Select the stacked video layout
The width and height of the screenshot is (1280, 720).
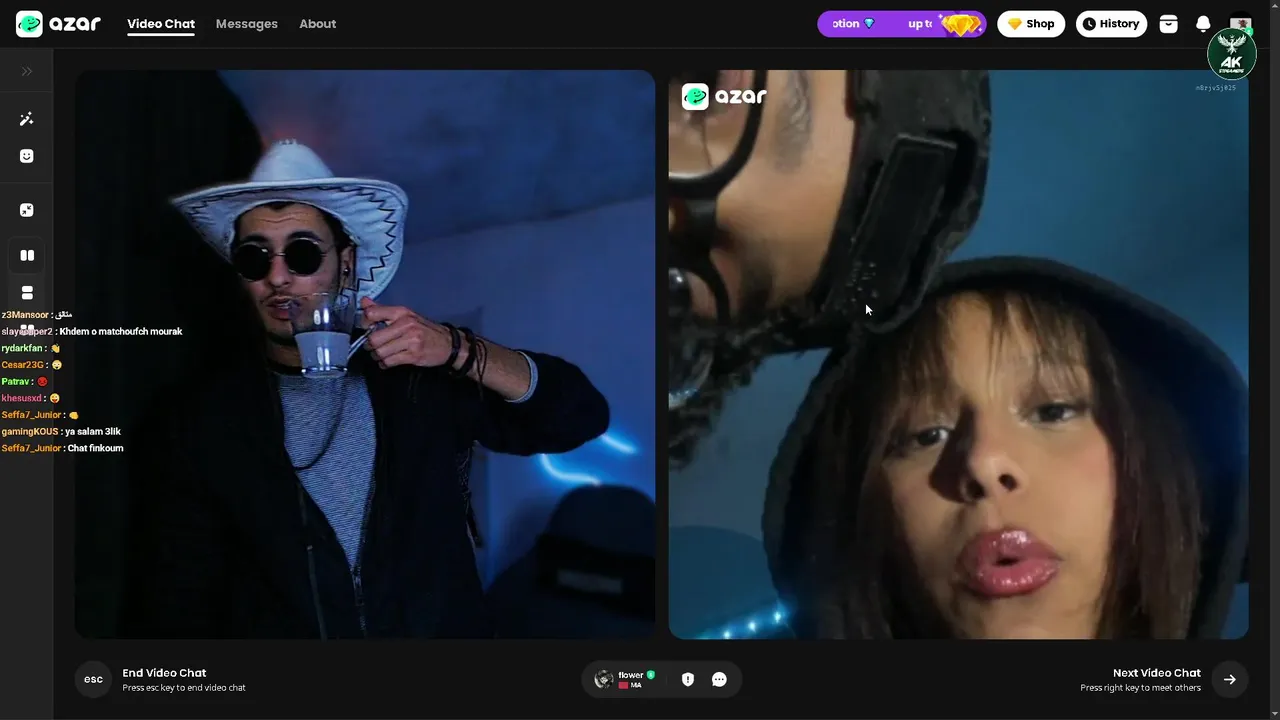click(x=27, y=293)
